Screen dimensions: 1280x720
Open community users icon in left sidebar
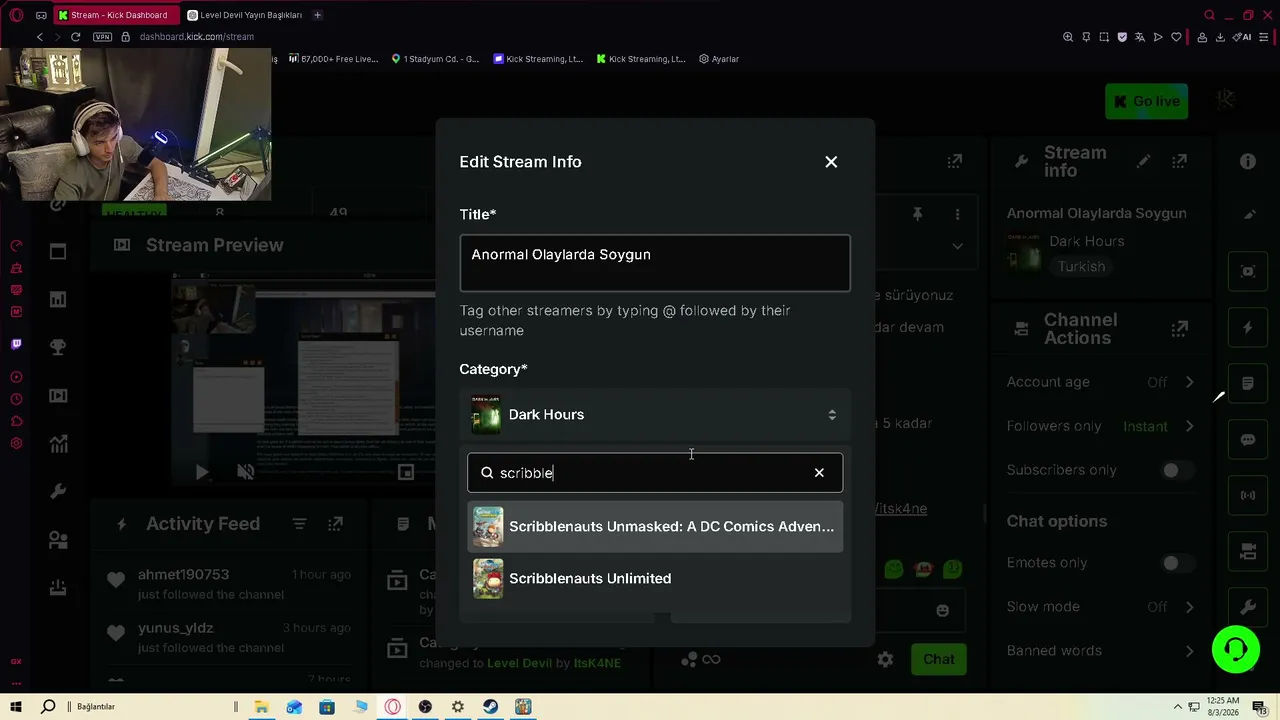58,539
